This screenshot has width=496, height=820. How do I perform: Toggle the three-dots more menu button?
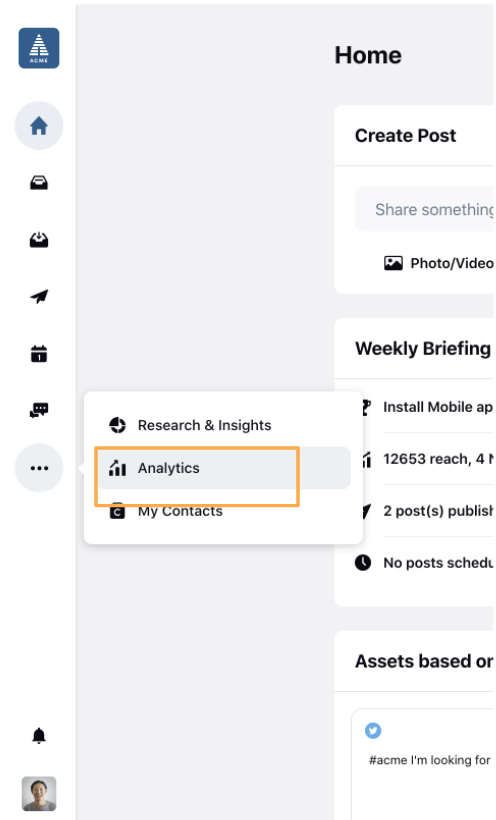tap(39, 468)
